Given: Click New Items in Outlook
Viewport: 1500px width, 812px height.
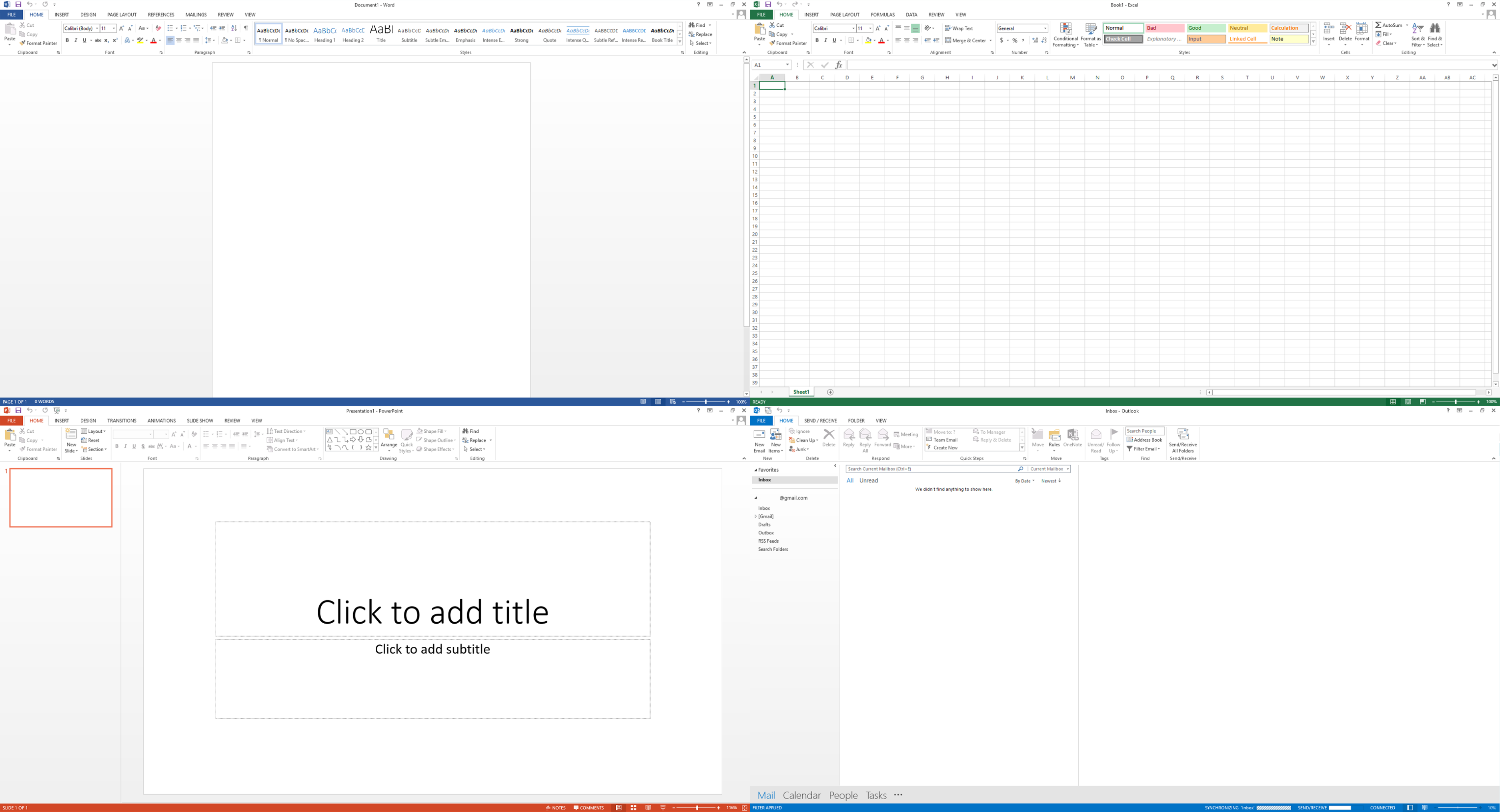Looking at the screenshot, I should pos(776,441).
